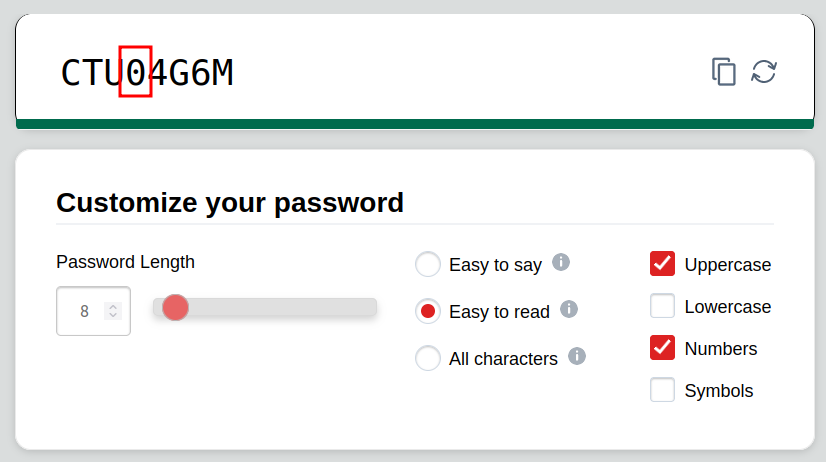
Task: Click the password length number field
Action: point(84,312)
